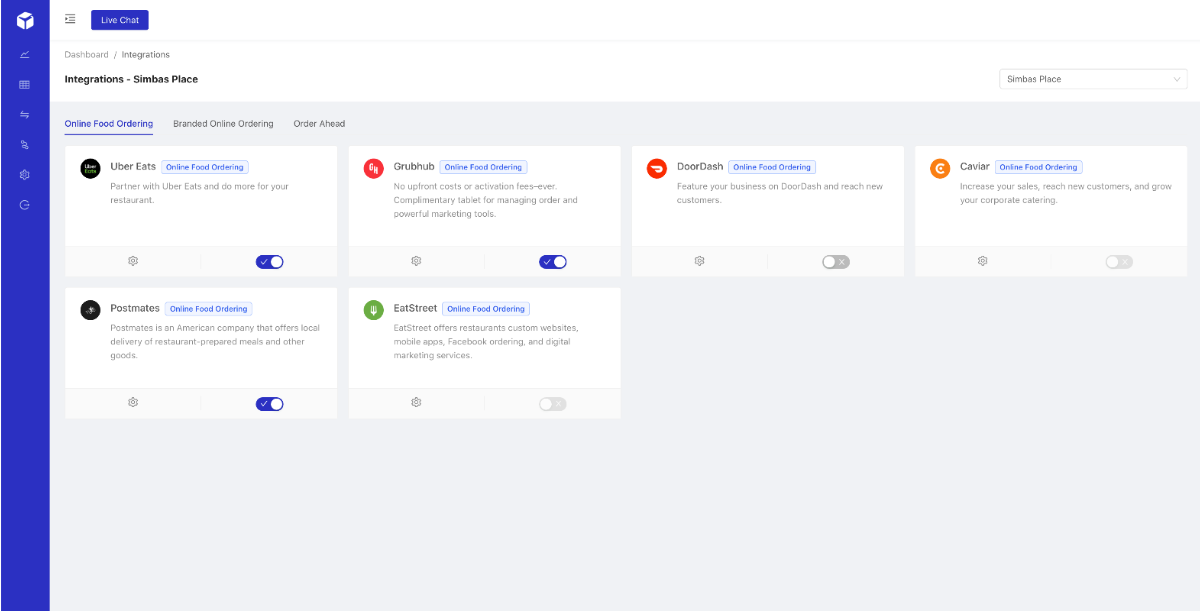Click the Grubhub logo
This screenshot has width=1200, height=611.
coord(373,169)
